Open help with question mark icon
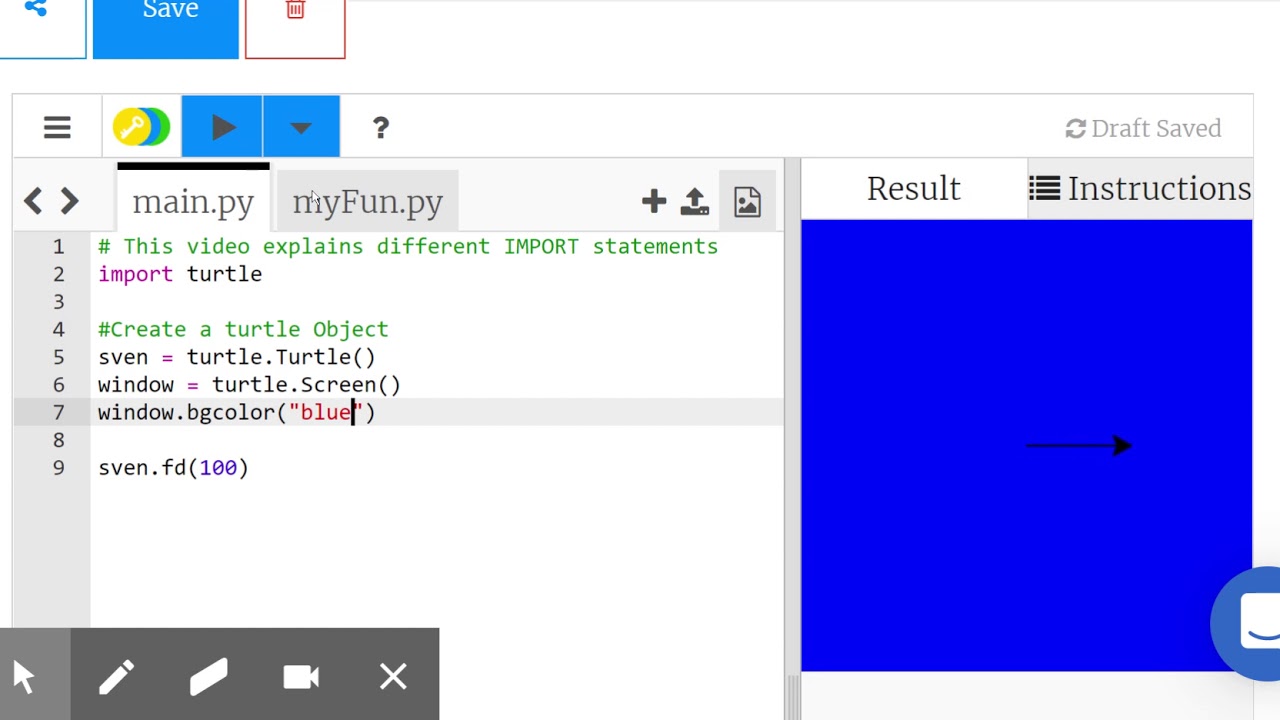The image size is (1280, 720). pyautogui.click(x=380, y=128)
